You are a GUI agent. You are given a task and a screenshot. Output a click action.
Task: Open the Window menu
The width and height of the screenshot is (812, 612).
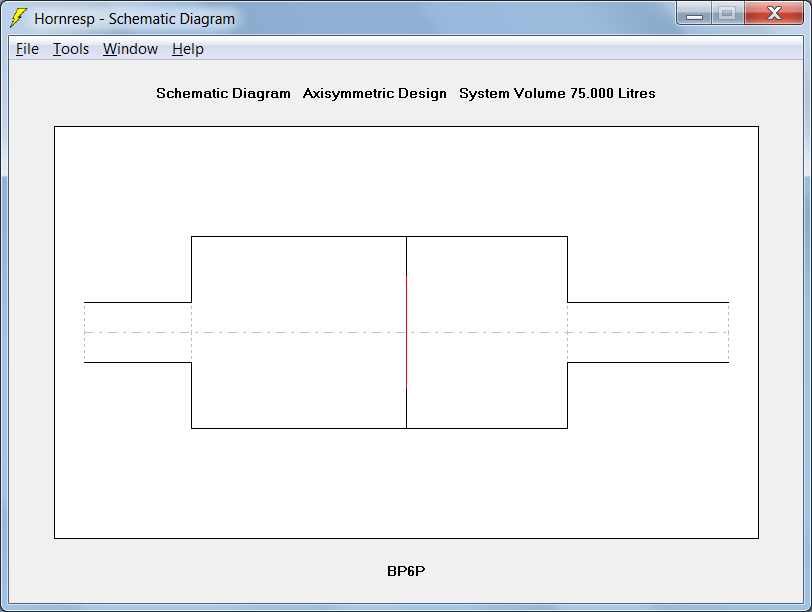tap(130, 49)
